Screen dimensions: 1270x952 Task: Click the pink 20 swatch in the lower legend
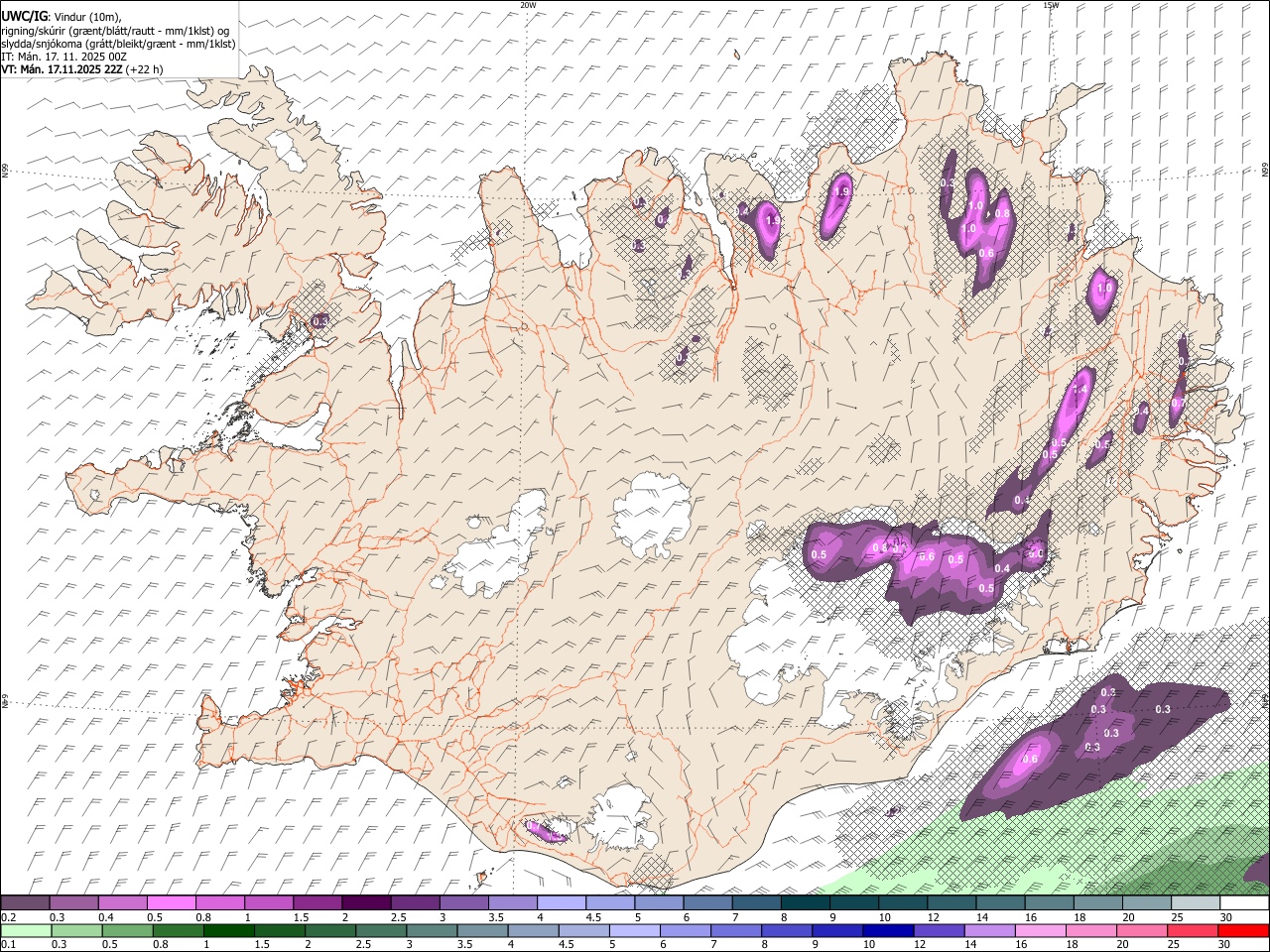(1141, 931)
